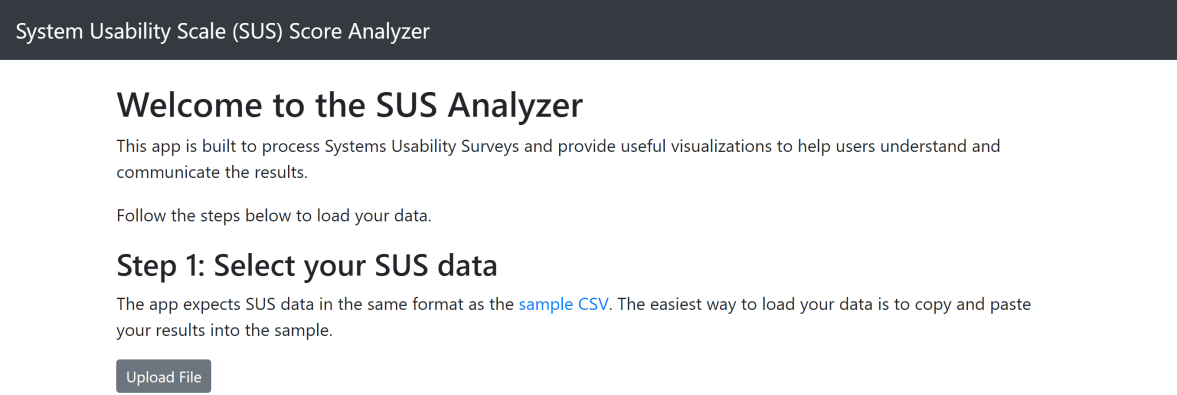Click the 'This app is built to process' line

tap(558, 146)
